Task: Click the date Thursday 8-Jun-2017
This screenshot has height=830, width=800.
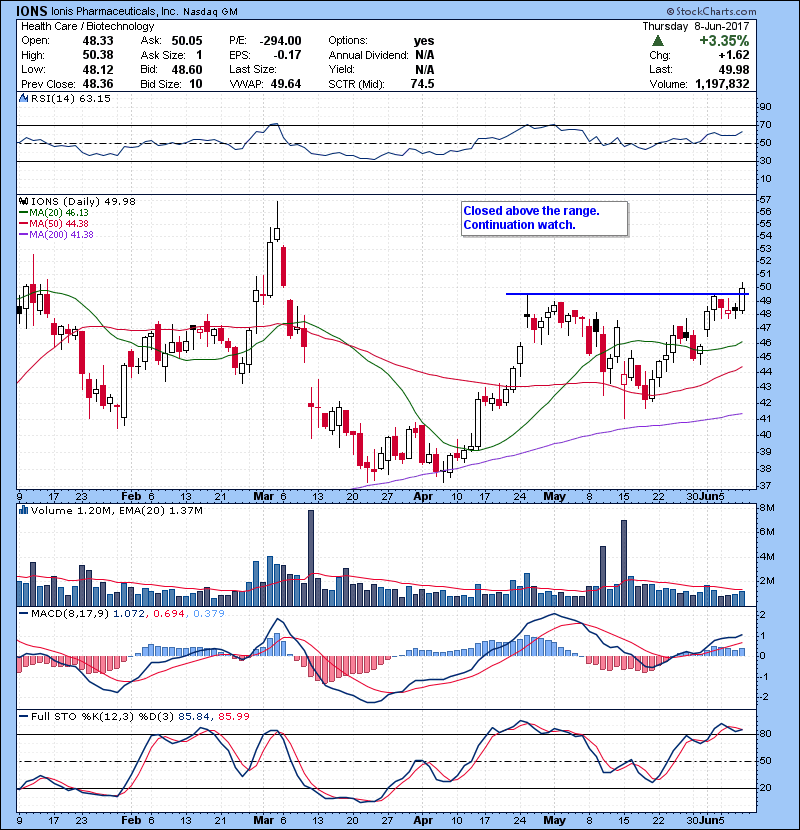Action: (696, 26)
